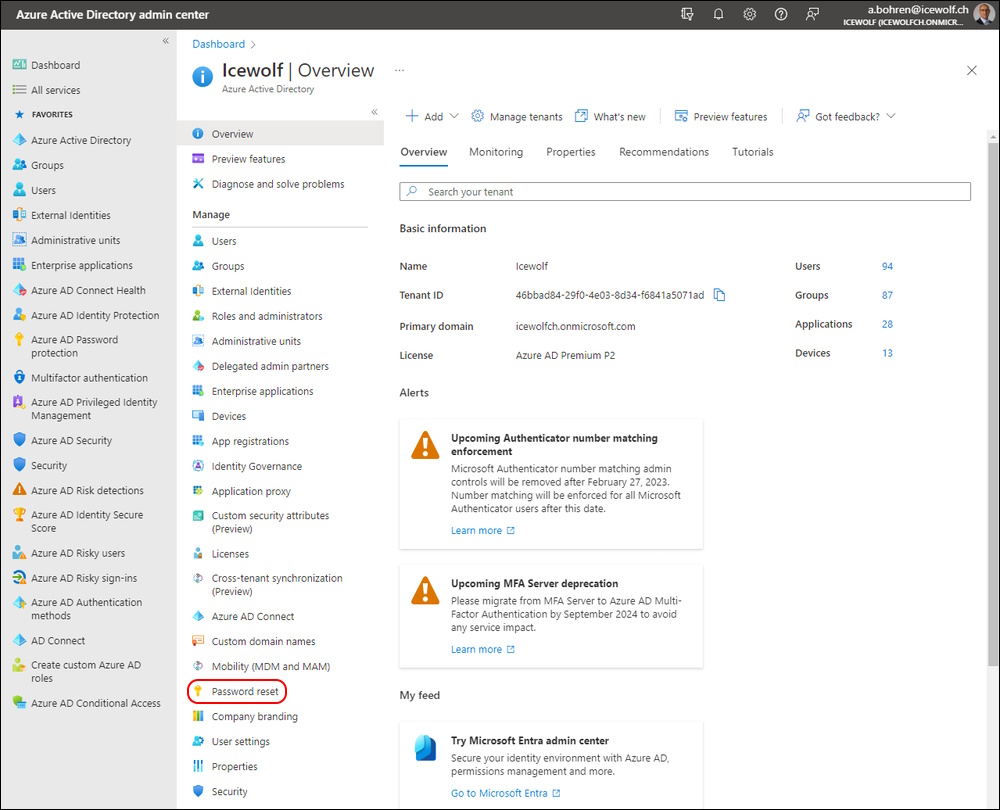Click Preview features in the toolbar
Image resolution: width=1000 pixels, height=810 pixels.
tap(721, 117)
